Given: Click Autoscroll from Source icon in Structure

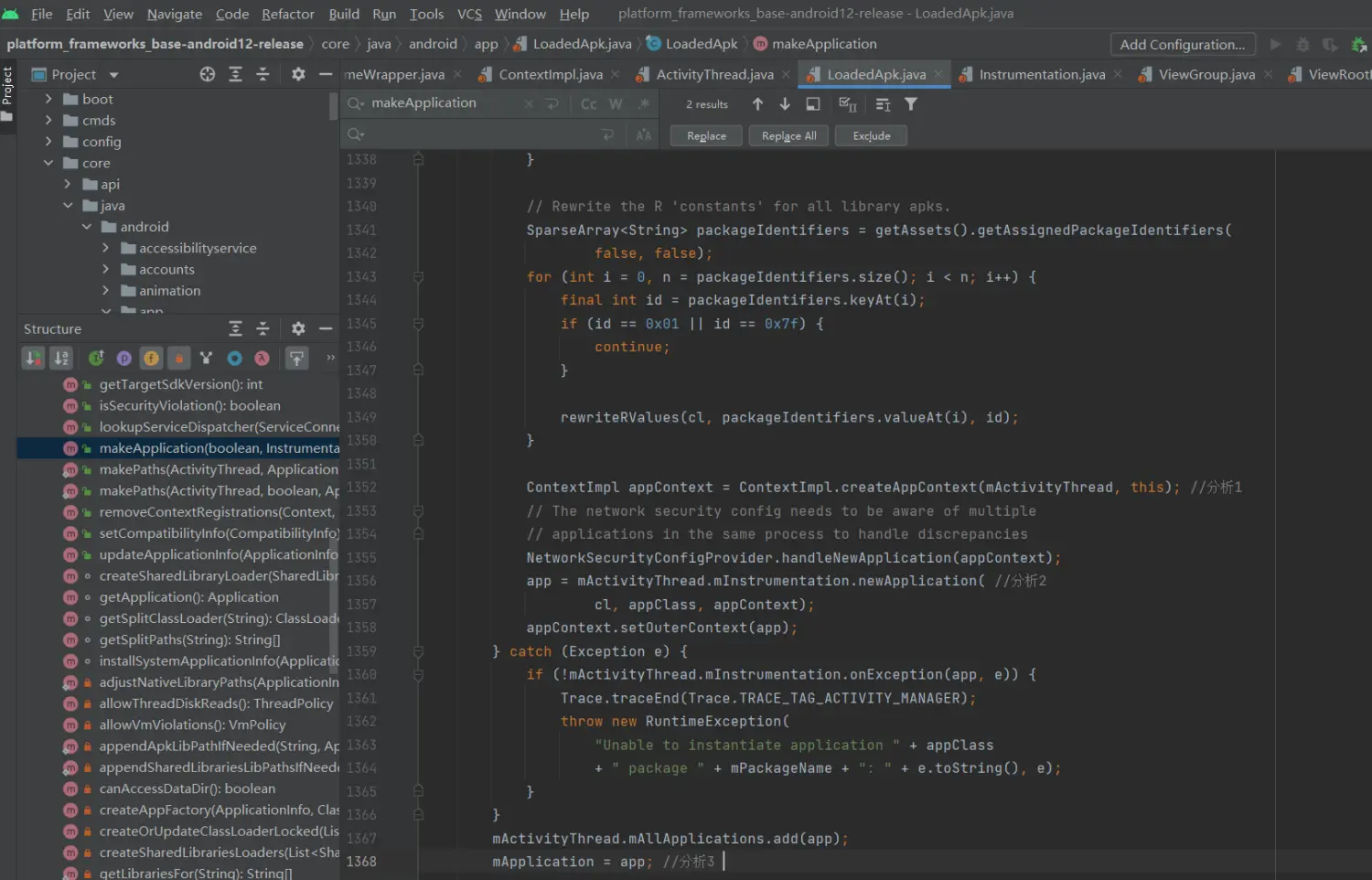Looking at the screenshot, I should point(297,359).
